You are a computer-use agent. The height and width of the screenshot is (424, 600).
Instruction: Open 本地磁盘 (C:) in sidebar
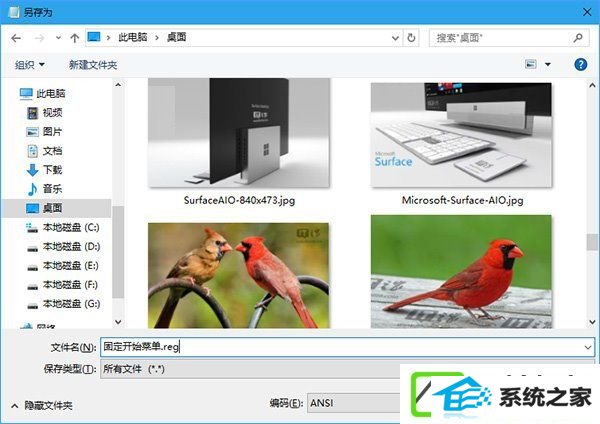coord(71,227)
